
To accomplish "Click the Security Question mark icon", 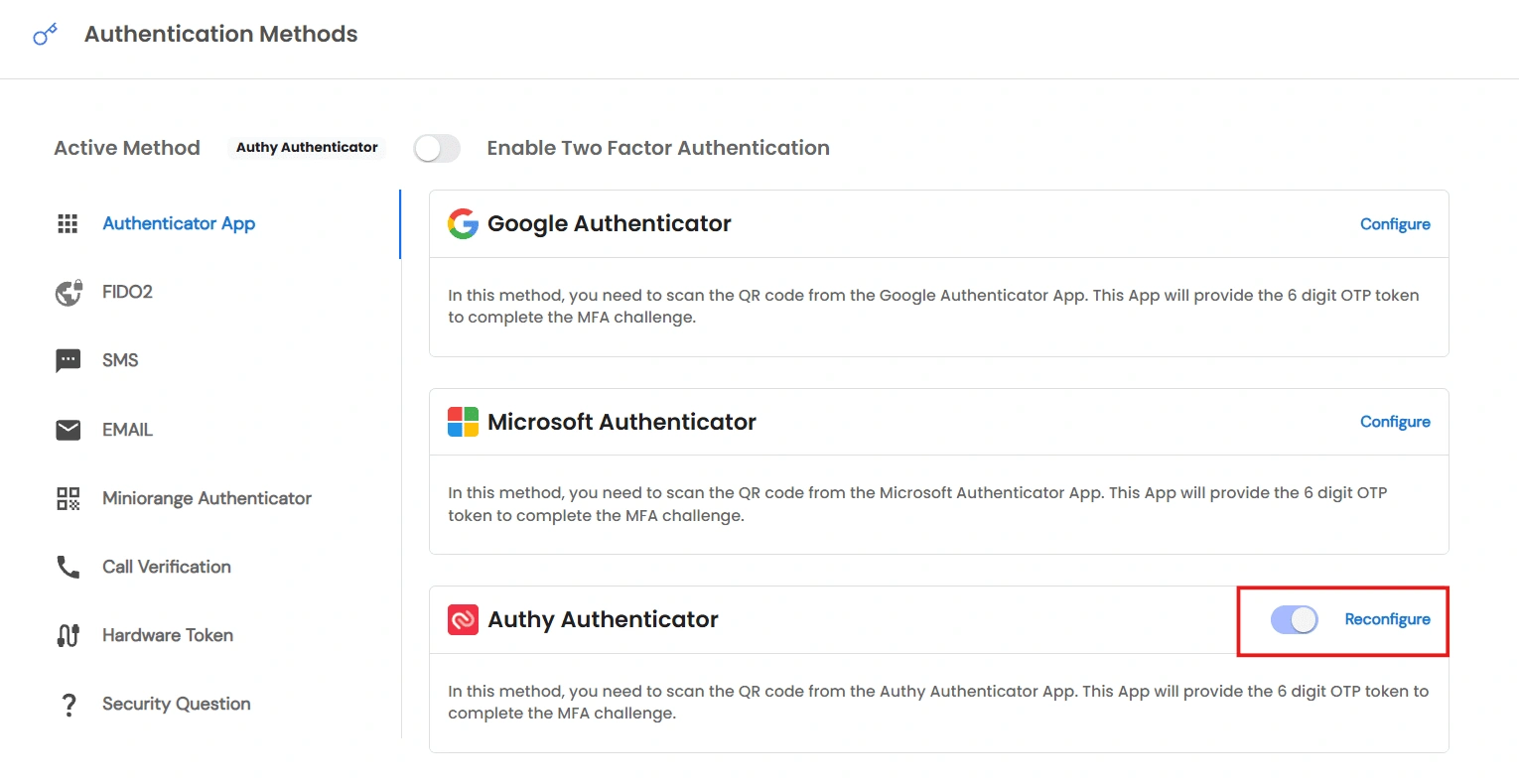I will [x=69, y=705].
